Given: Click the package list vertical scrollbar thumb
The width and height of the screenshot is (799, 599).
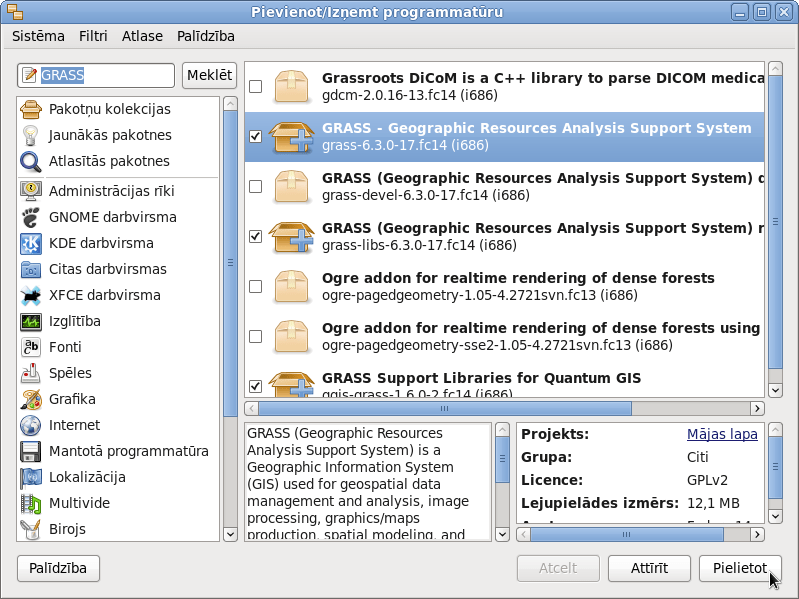Looking at the screenshot, I should click(775, 222).
